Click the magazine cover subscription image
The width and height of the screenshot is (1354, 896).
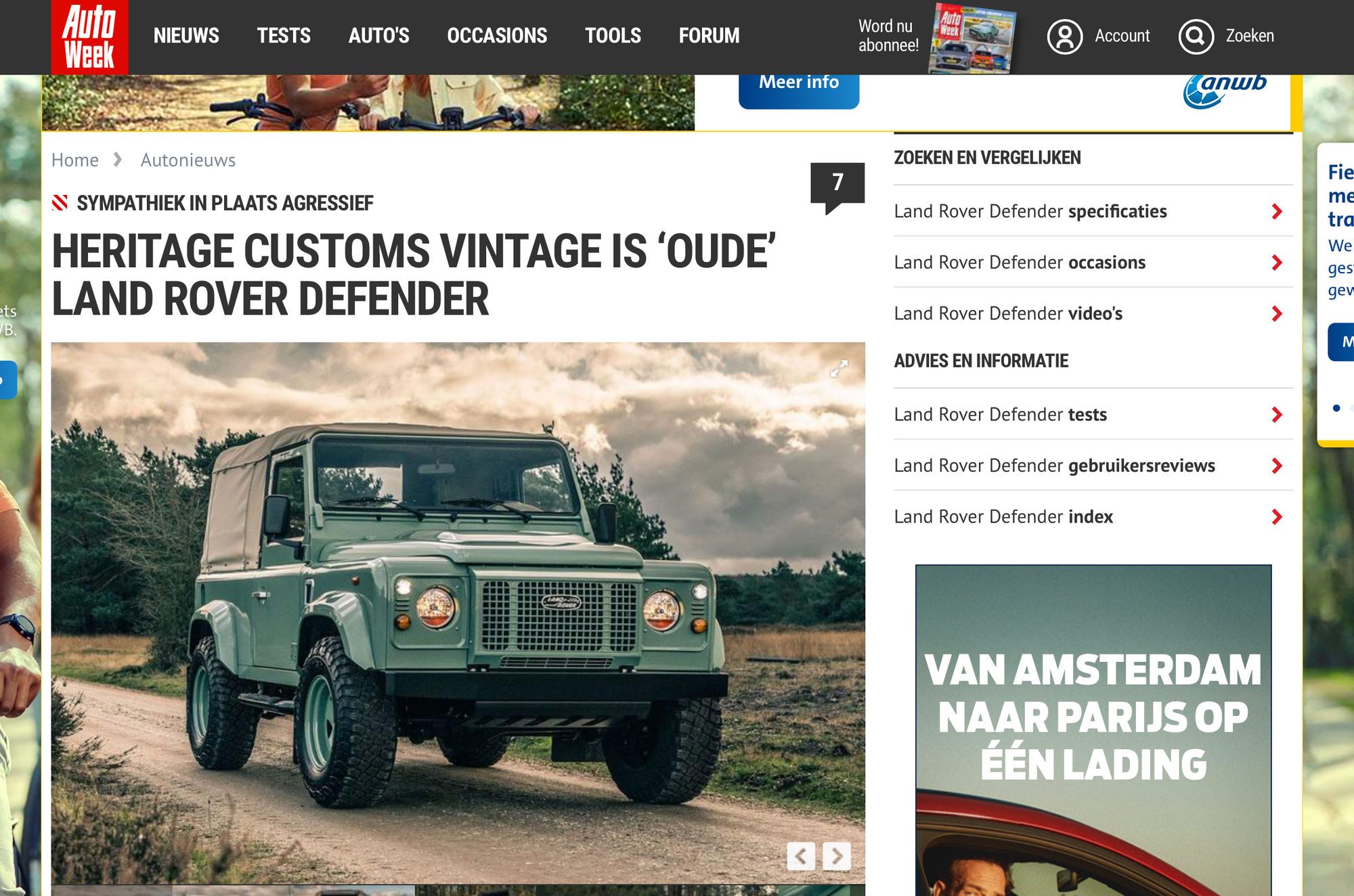click(x=972, y=37)
